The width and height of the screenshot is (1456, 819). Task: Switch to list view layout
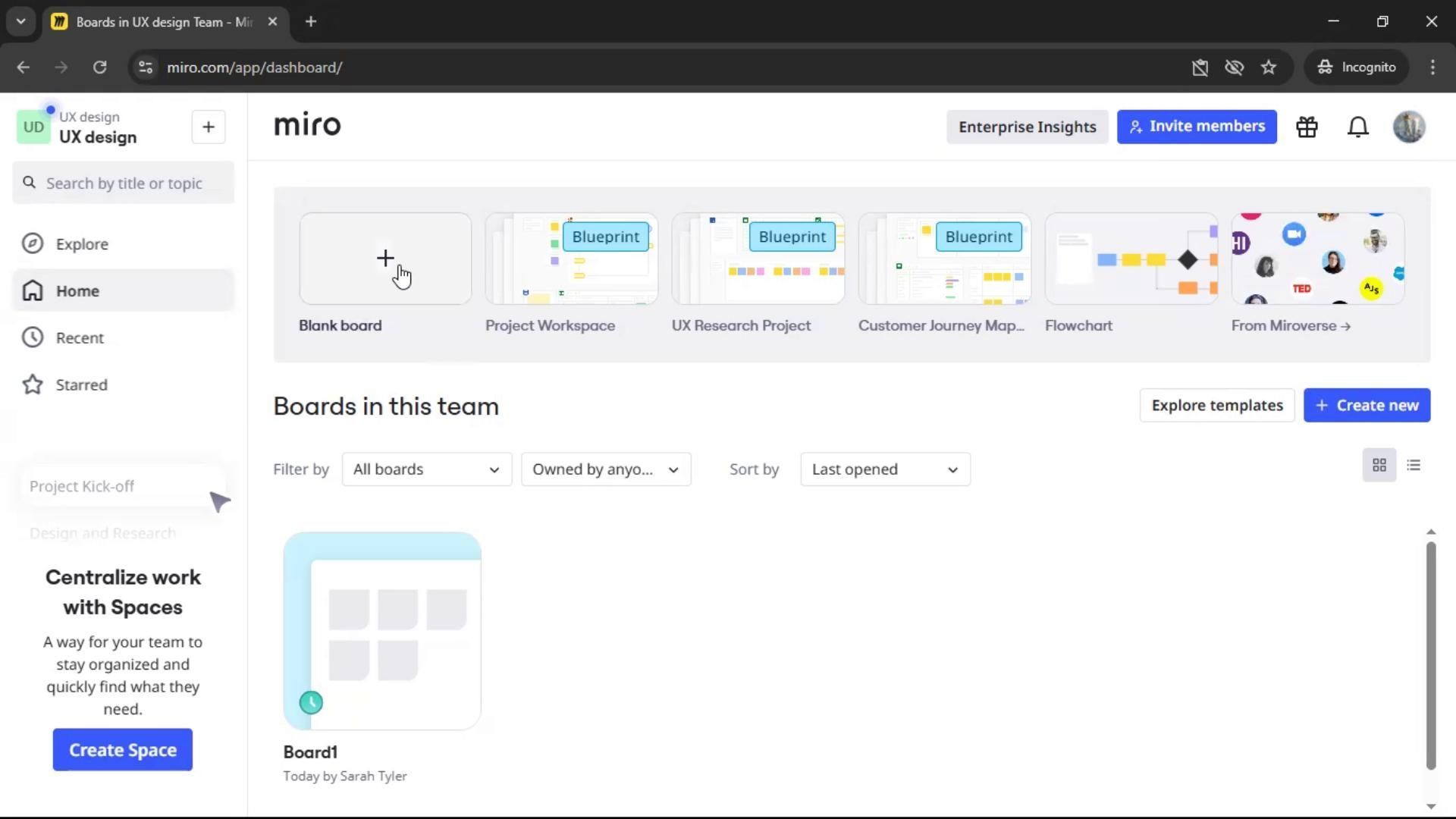click(1414, 465)
